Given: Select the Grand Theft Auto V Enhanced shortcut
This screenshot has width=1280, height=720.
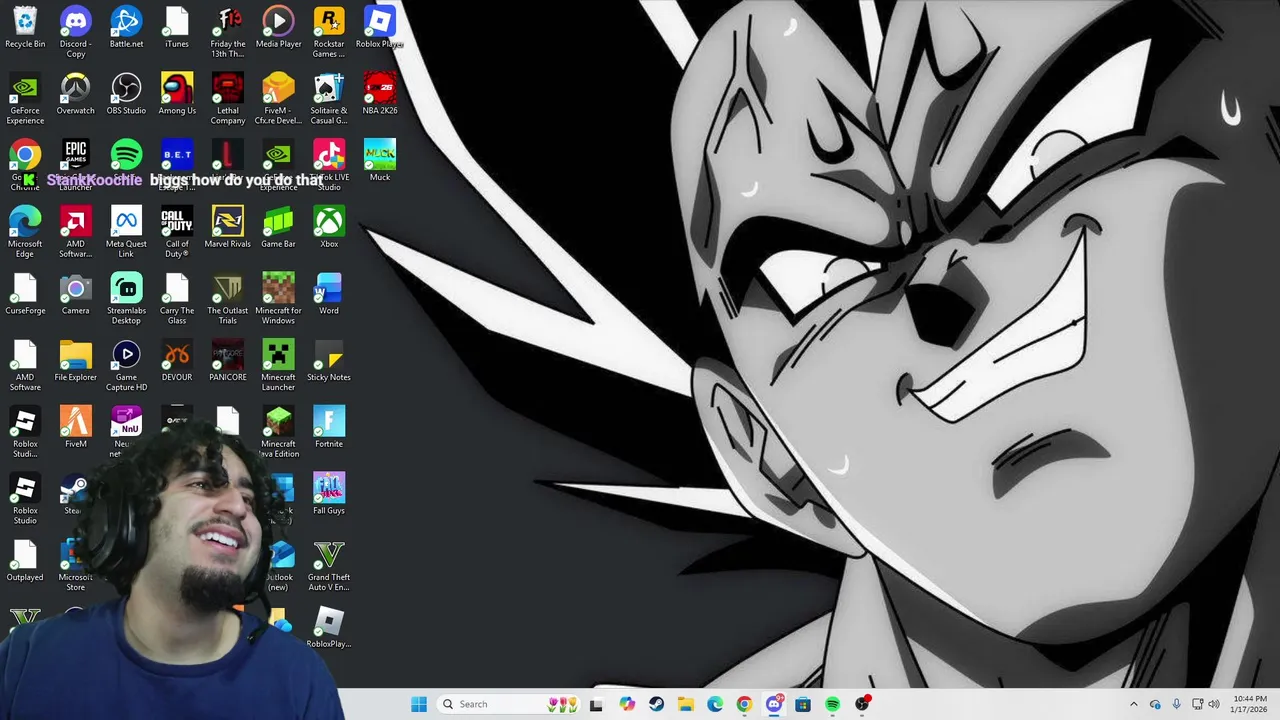Looking at the screenshot, I should [x=329, y=567].
